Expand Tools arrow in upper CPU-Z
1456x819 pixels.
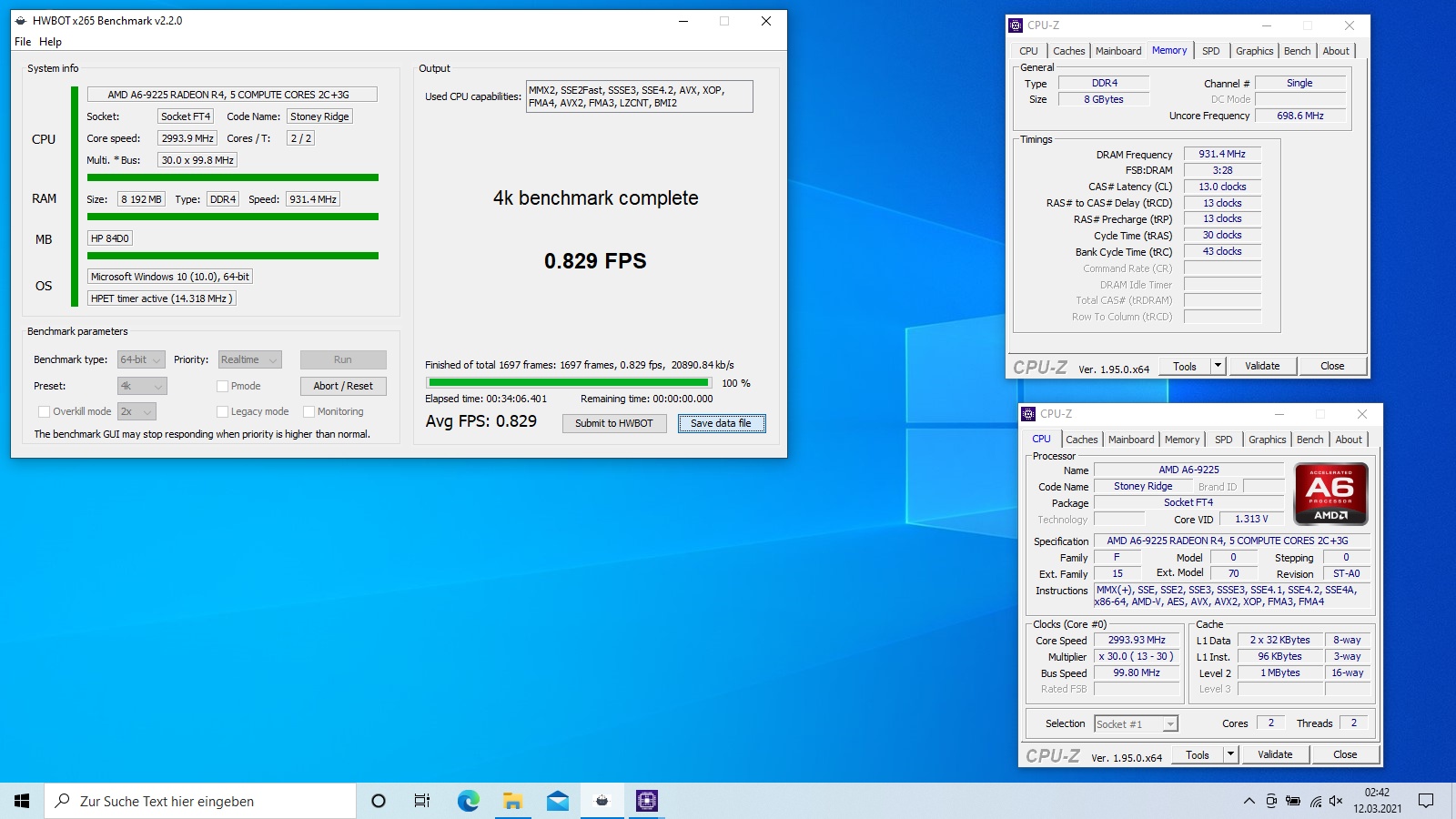click(x=1218, y=366)
